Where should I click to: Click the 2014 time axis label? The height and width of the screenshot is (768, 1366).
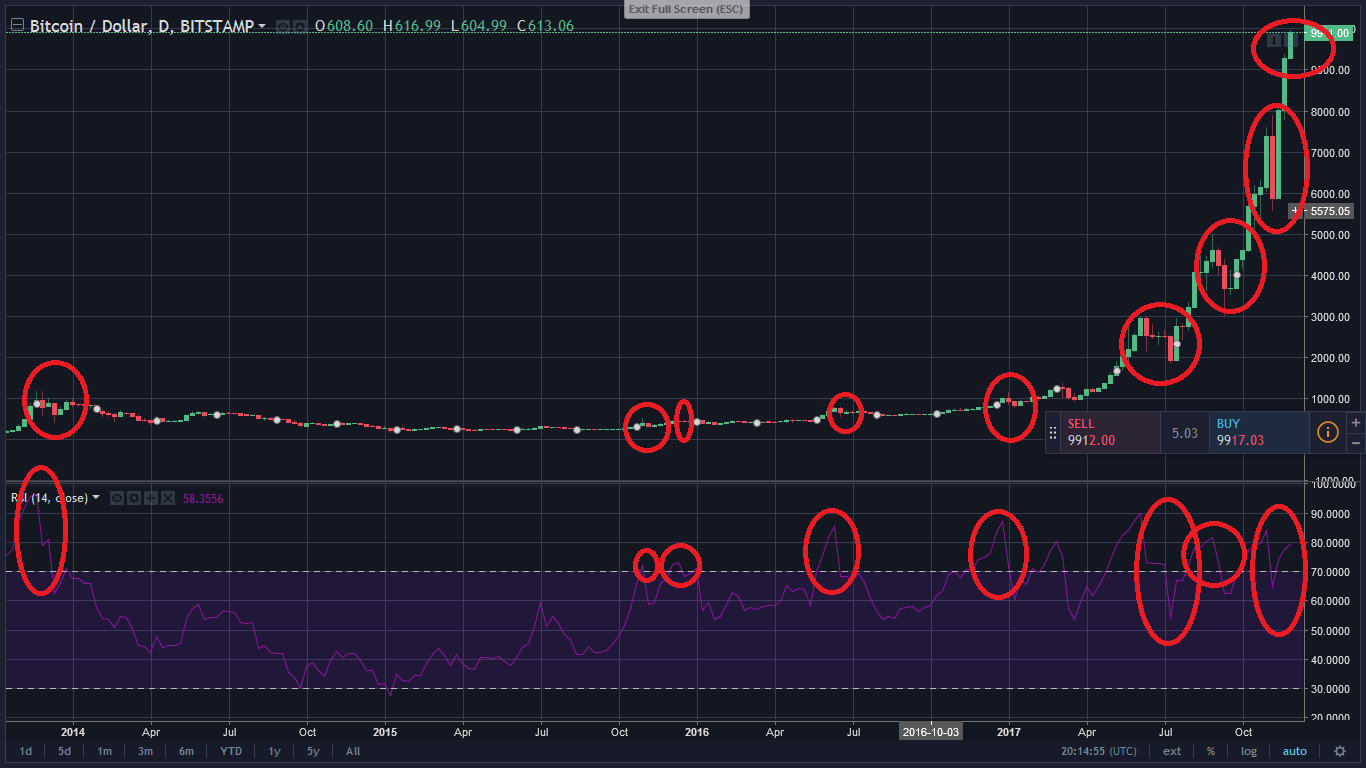click(73, 731)
